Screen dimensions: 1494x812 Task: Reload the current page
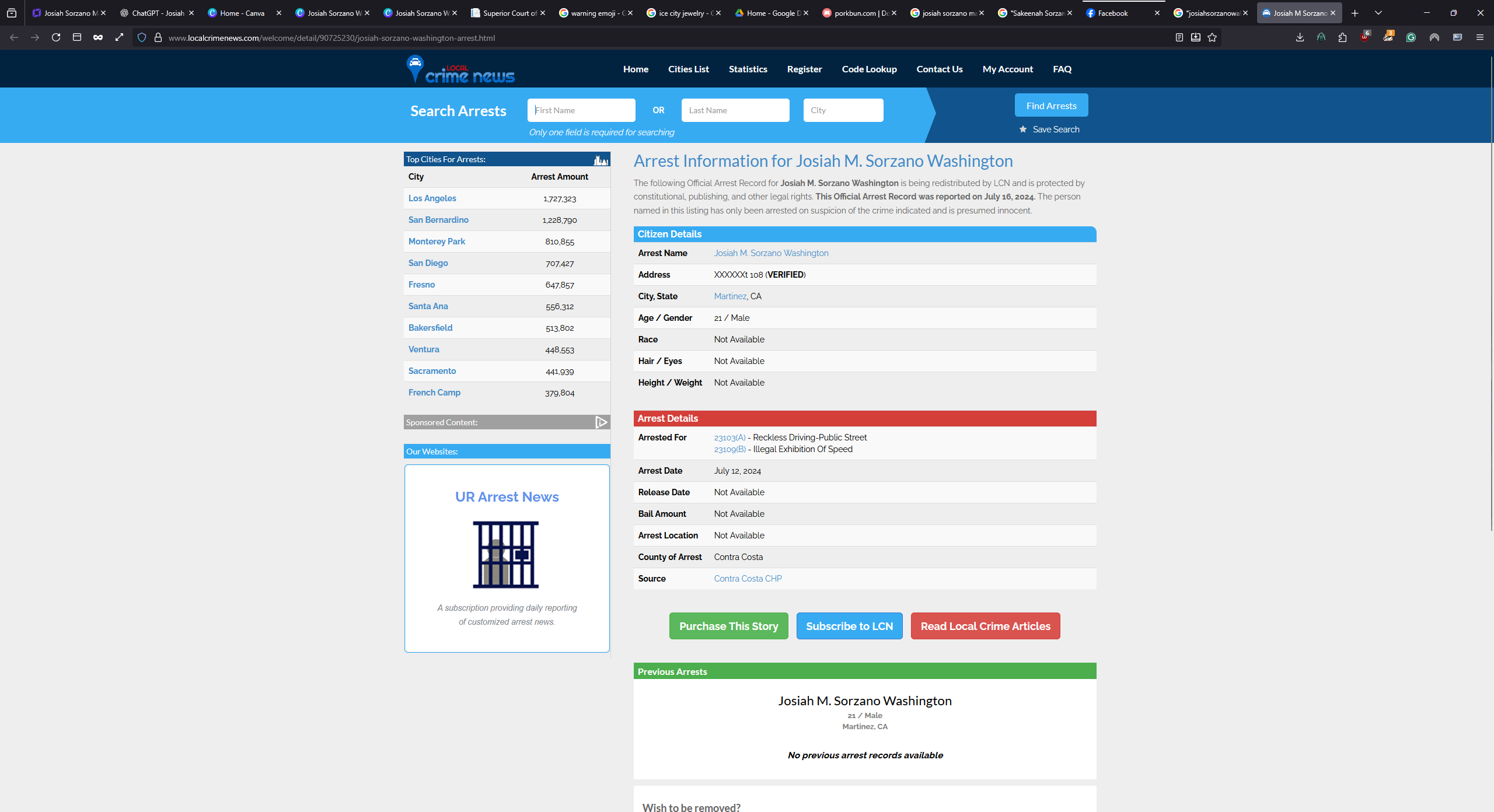tap(56, 38)
